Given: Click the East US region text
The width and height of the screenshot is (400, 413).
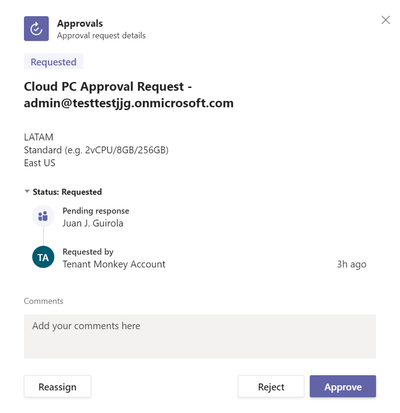Looking at the screenshot, I should click(x=40, y=163).
